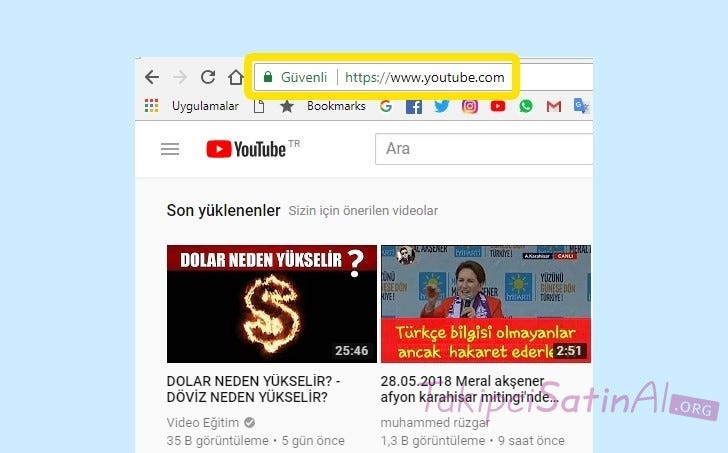Go to the browser home page icon
The width and height of the screenshot is (728, 453).
(236, 77)
